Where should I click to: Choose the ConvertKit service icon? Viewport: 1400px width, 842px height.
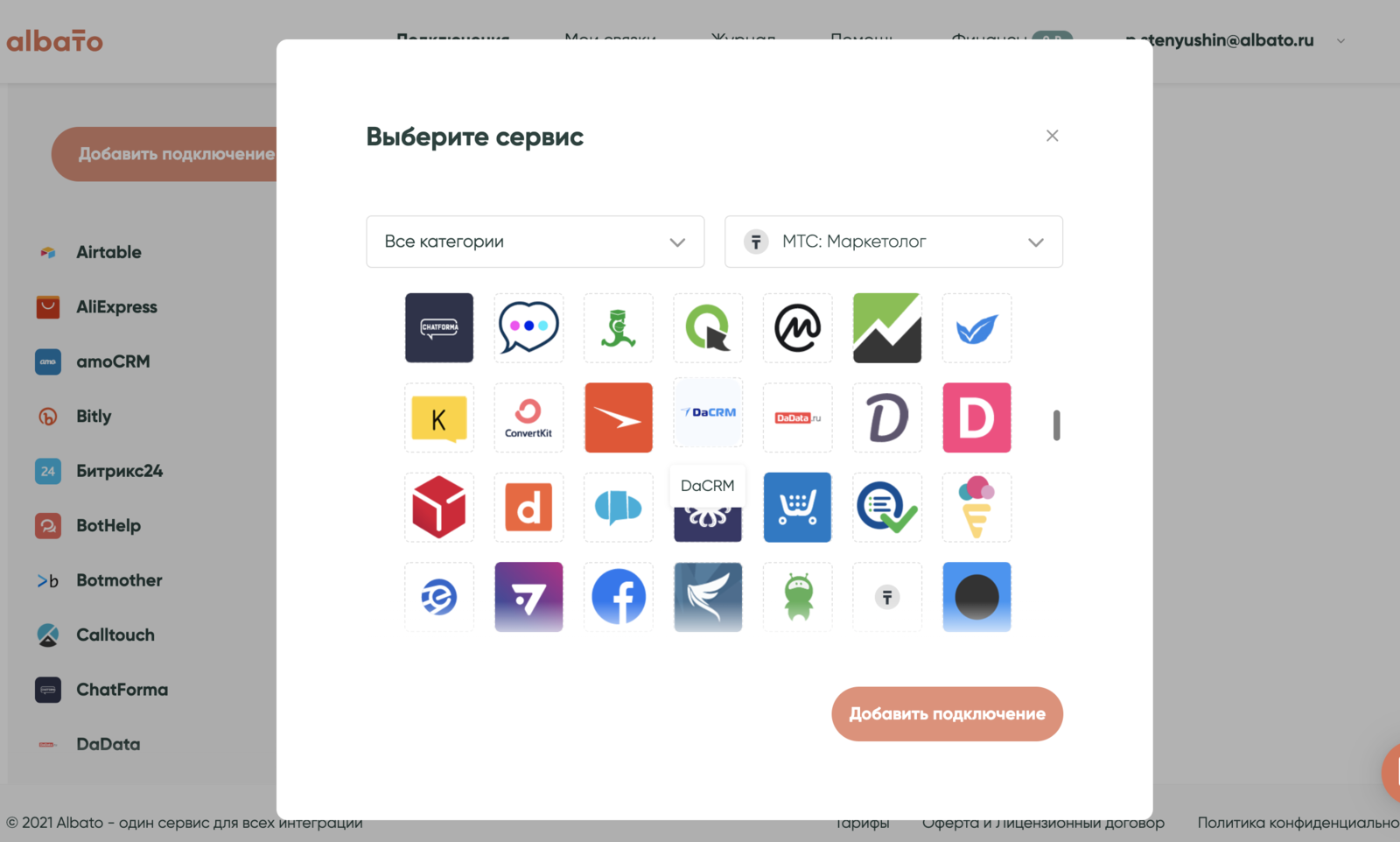pos(528,417)
